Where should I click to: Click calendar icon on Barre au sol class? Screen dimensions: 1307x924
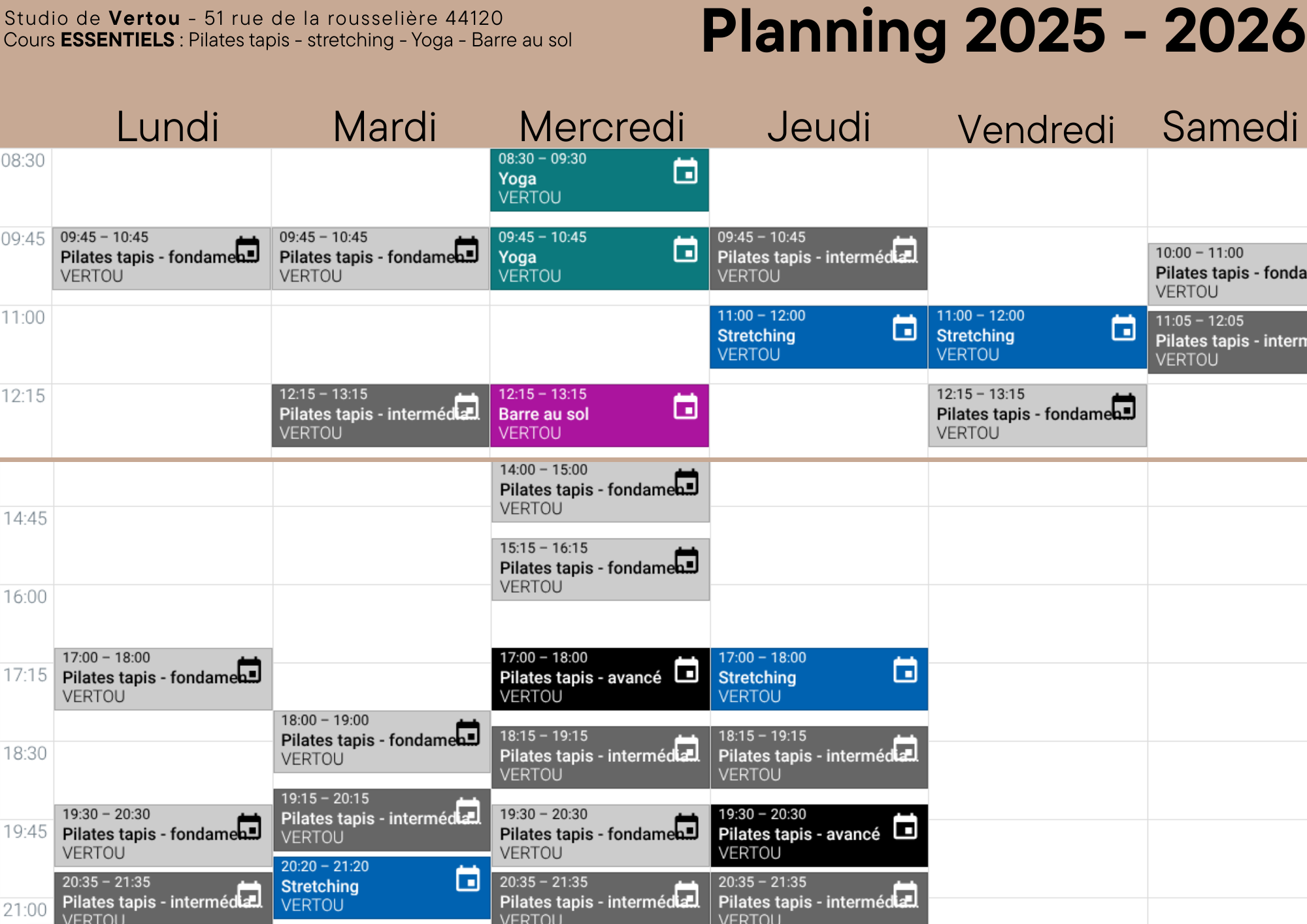(686, 406)
